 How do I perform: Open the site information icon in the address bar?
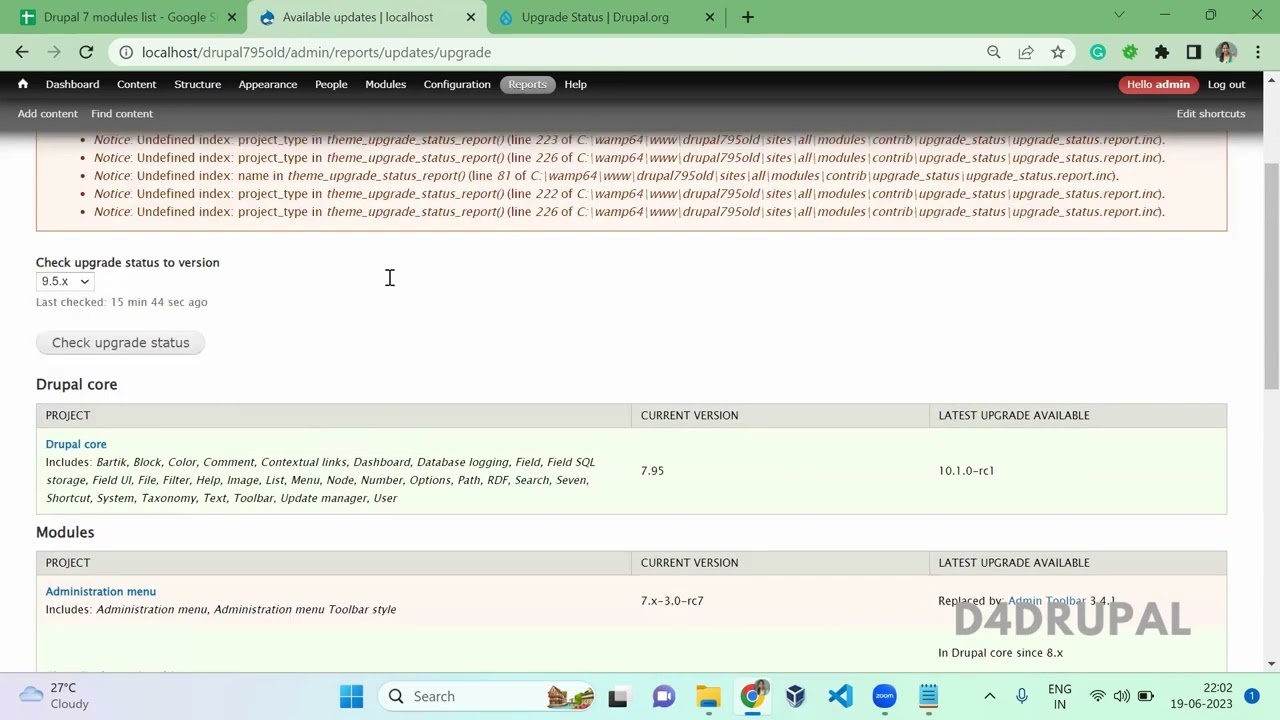(125, 52)
